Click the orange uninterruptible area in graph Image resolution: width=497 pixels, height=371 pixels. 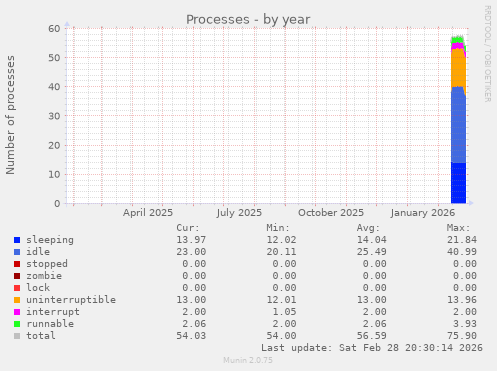pyautogui.click(x=458, y=68)
